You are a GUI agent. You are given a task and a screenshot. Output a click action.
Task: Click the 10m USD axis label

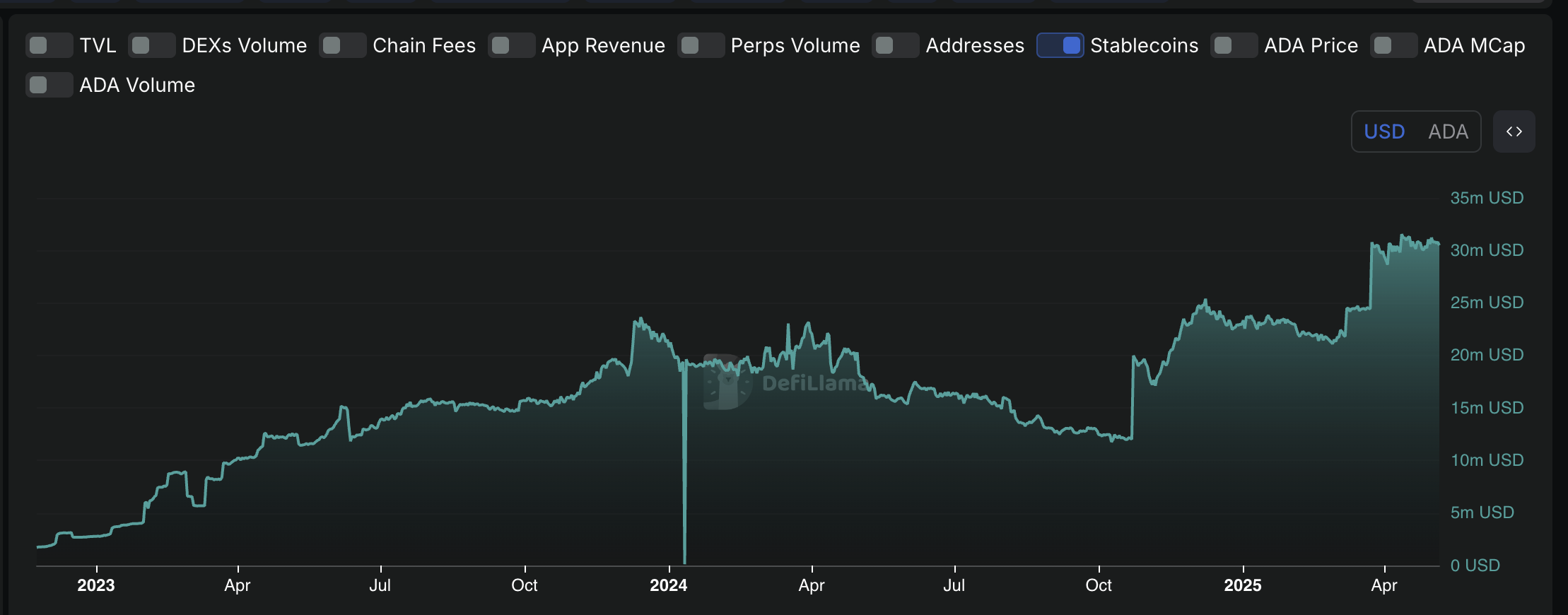click(1487, 460)
